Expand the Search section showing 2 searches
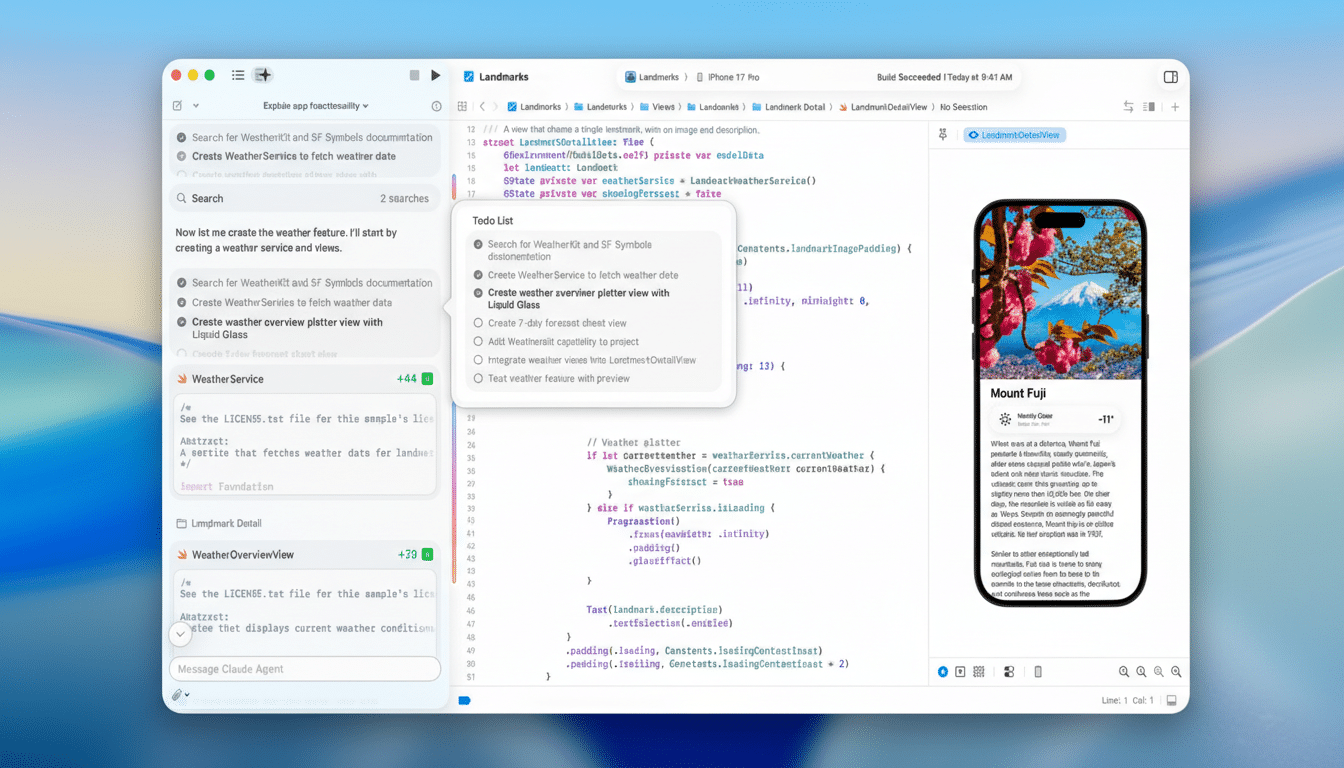1344x768 pixels. [x=305, y=198]
